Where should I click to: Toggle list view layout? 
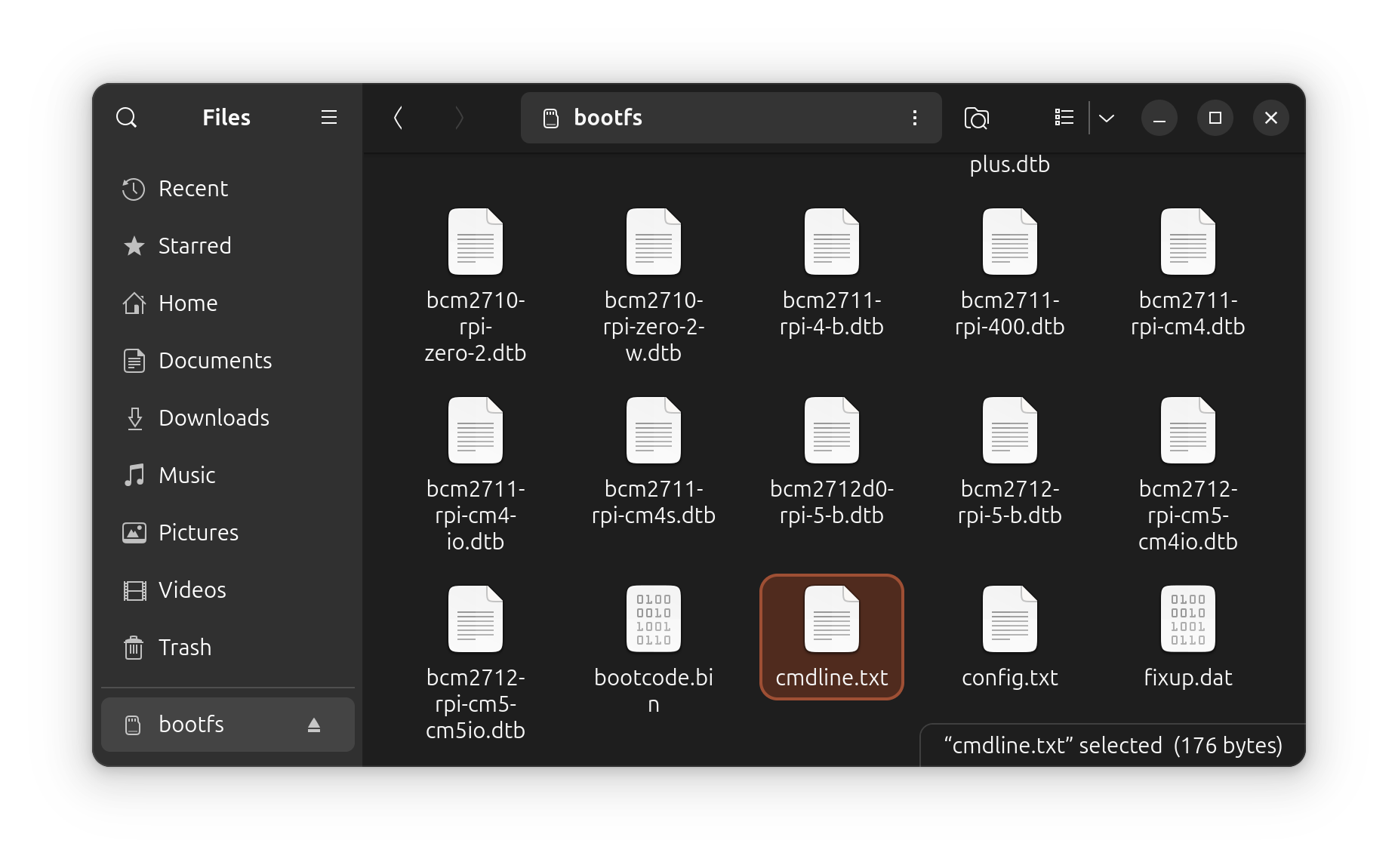(1064, 118)
